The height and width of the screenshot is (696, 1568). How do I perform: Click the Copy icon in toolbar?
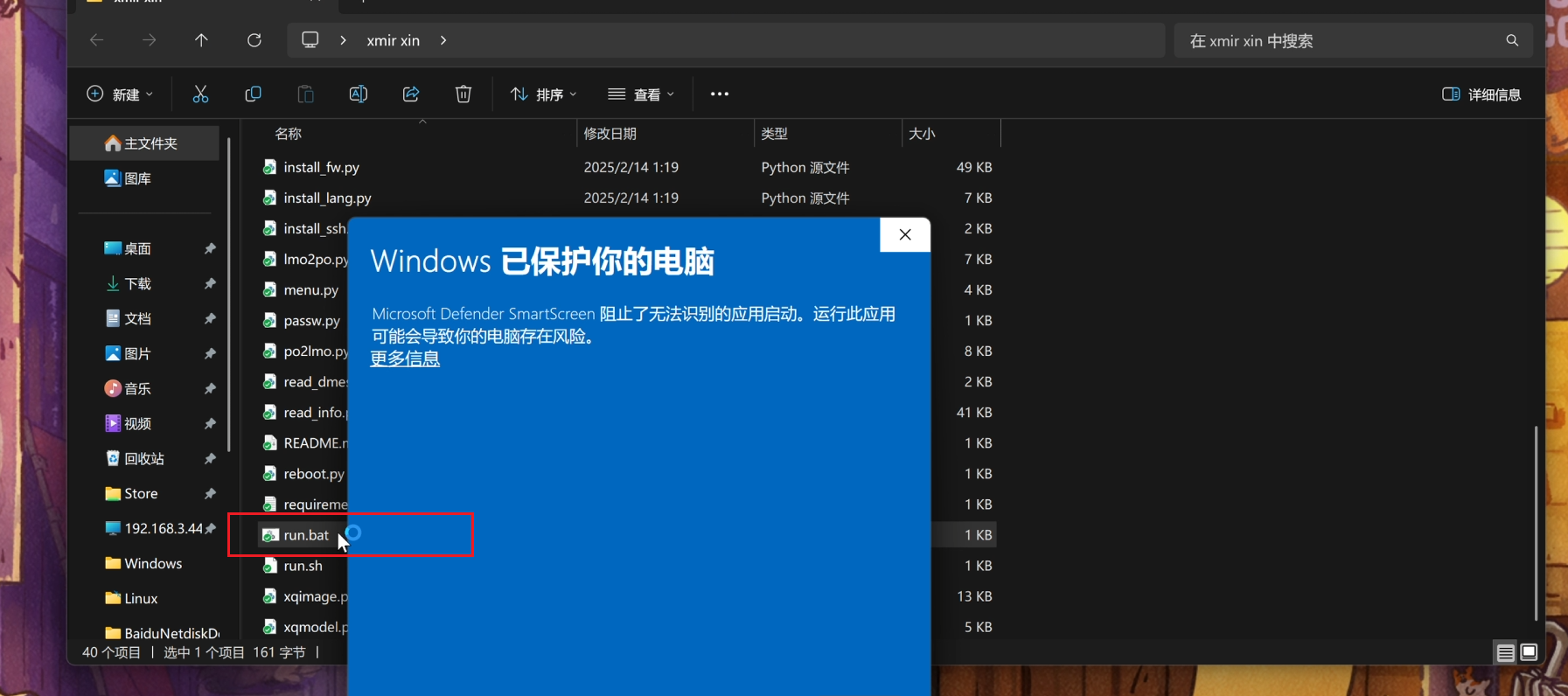coord(253,94)
